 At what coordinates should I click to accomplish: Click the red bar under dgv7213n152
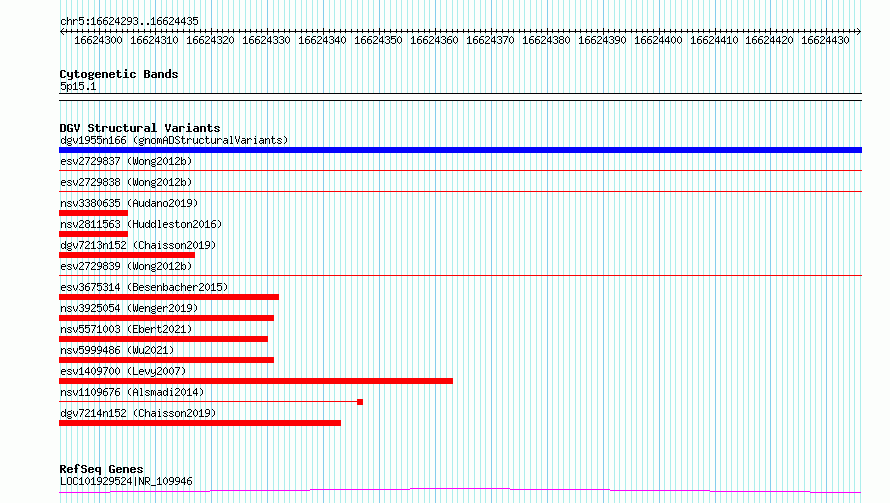pos(127,255)
